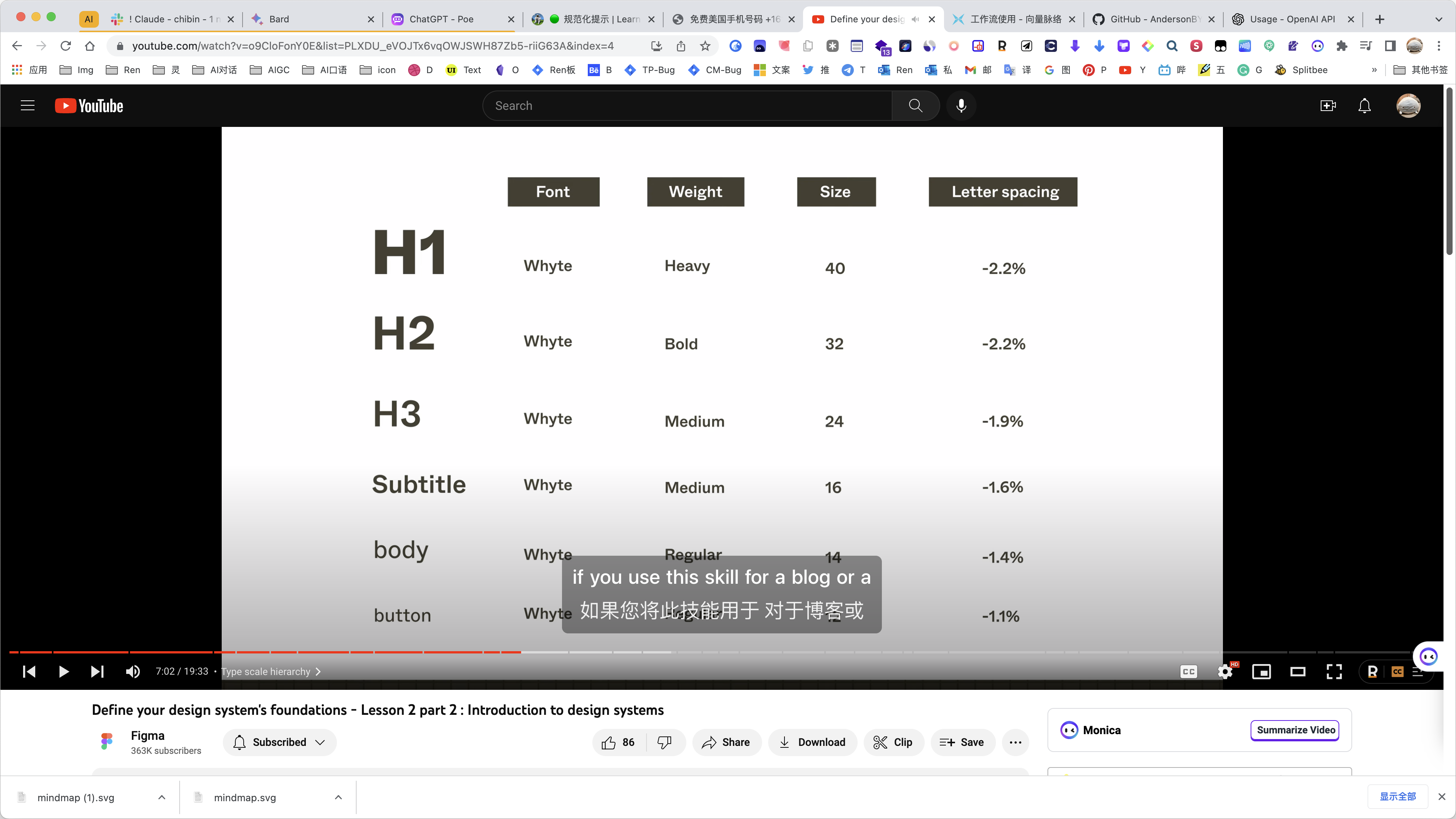Switch to the Bard tab

click(313, 19)
